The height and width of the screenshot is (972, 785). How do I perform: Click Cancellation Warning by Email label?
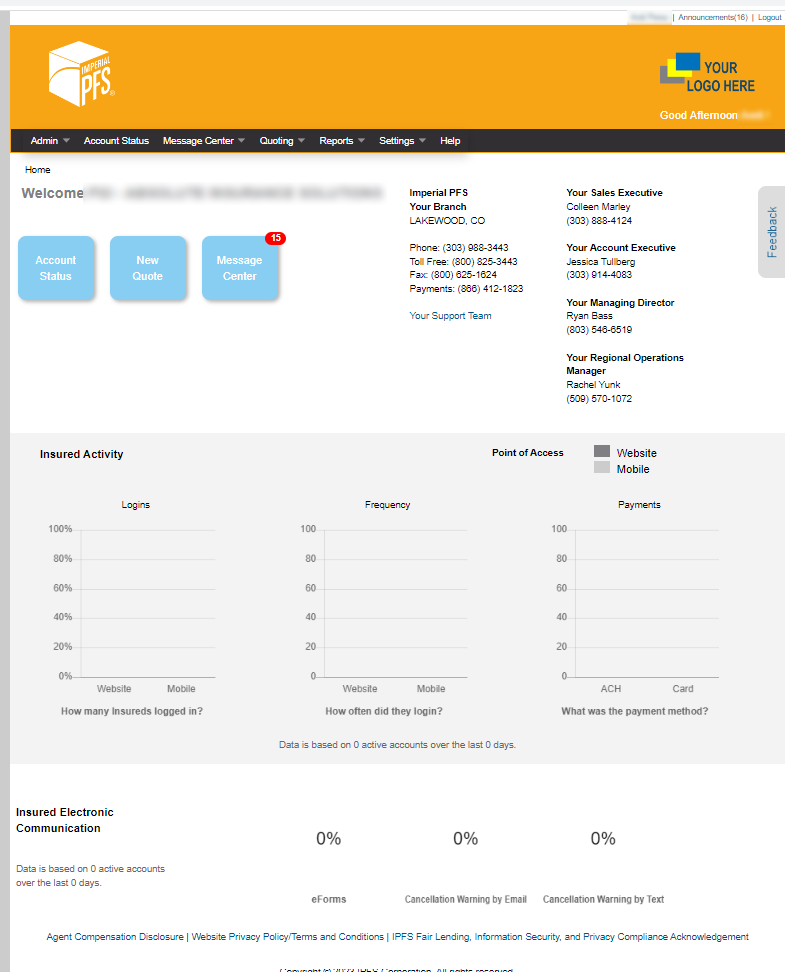466,899
